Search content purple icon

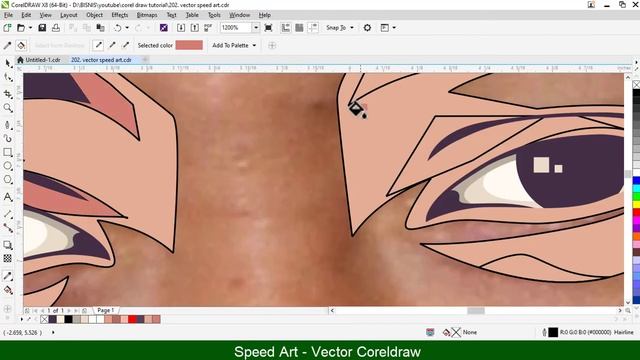164,28
